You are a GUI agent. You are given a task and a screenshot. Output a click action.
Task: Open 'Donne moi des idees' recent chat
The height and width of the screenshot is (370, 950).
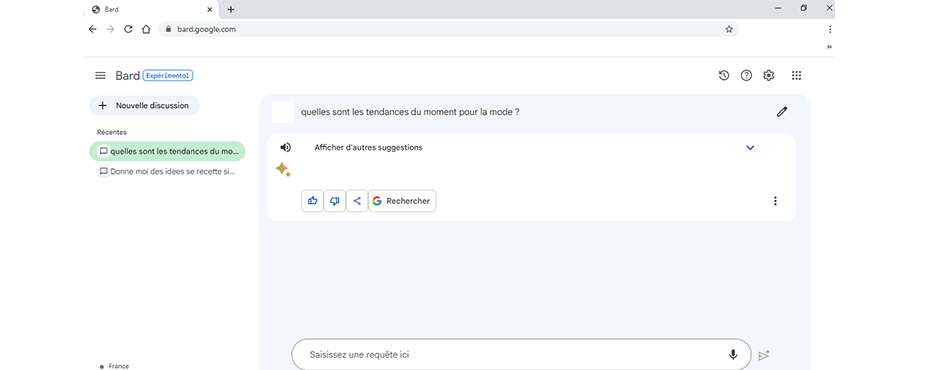point(167,171)
